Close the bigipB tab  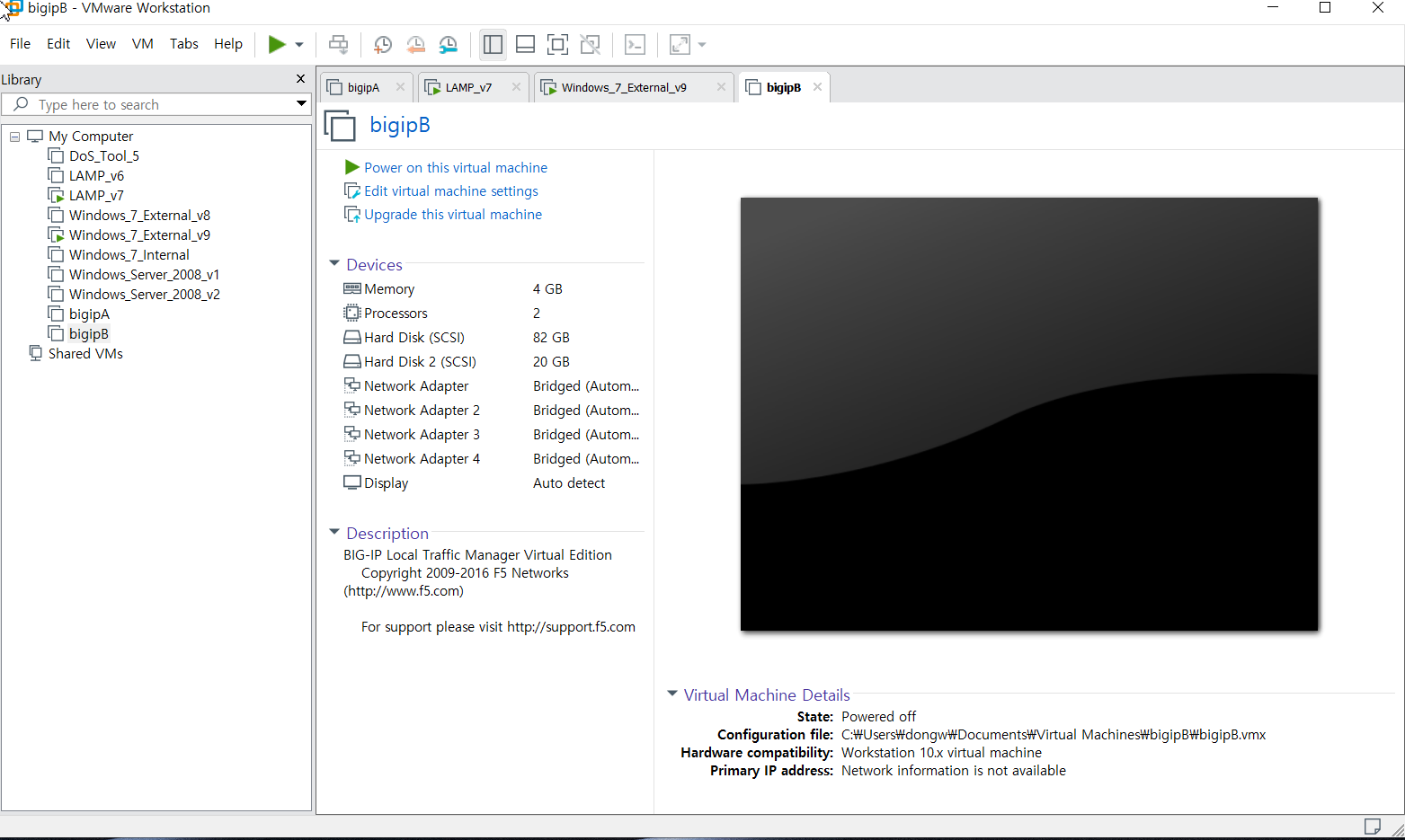(817, 87)
